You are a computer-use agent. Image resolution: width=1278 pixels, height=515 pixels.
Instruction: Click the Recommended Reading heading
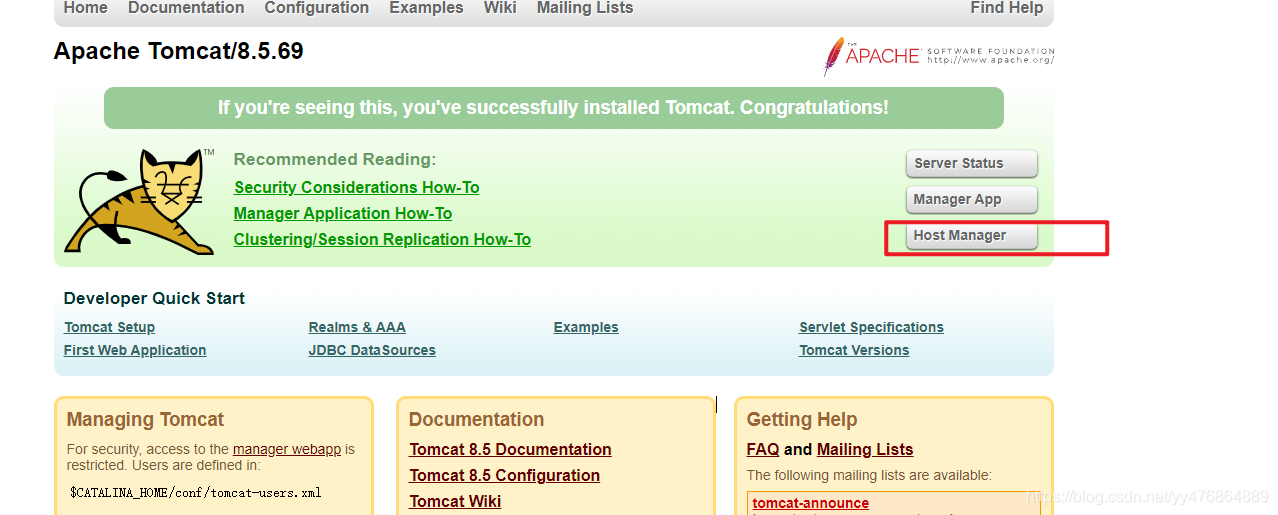click(x=335, y=159)
